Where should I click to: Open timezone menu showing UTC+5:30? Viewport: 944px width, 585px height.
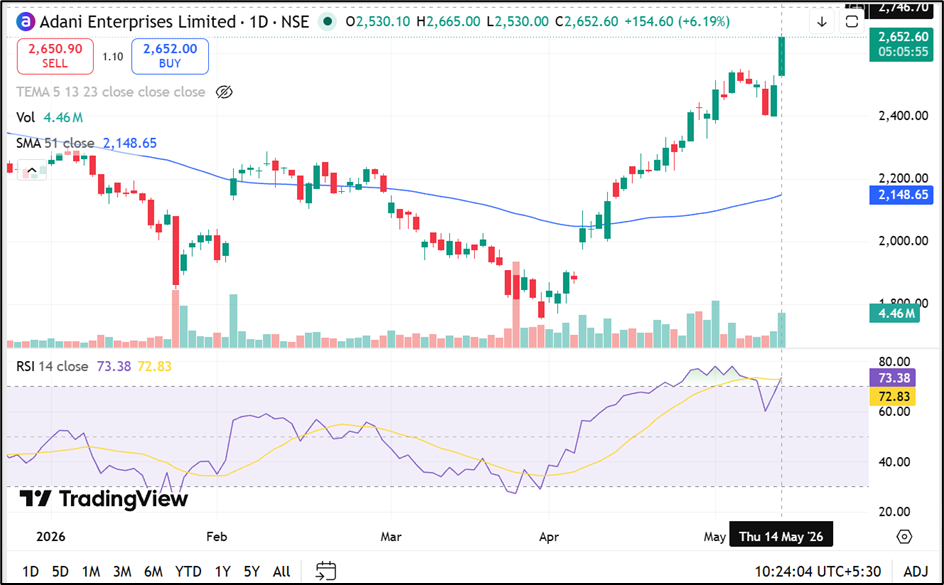818,571
